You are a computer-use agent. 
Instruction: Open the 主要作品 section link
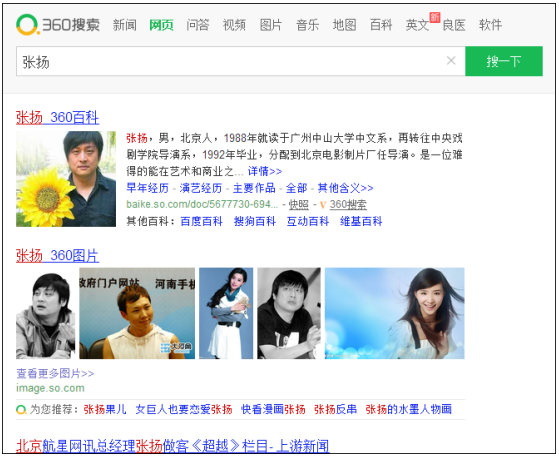(x=254, y=188)
